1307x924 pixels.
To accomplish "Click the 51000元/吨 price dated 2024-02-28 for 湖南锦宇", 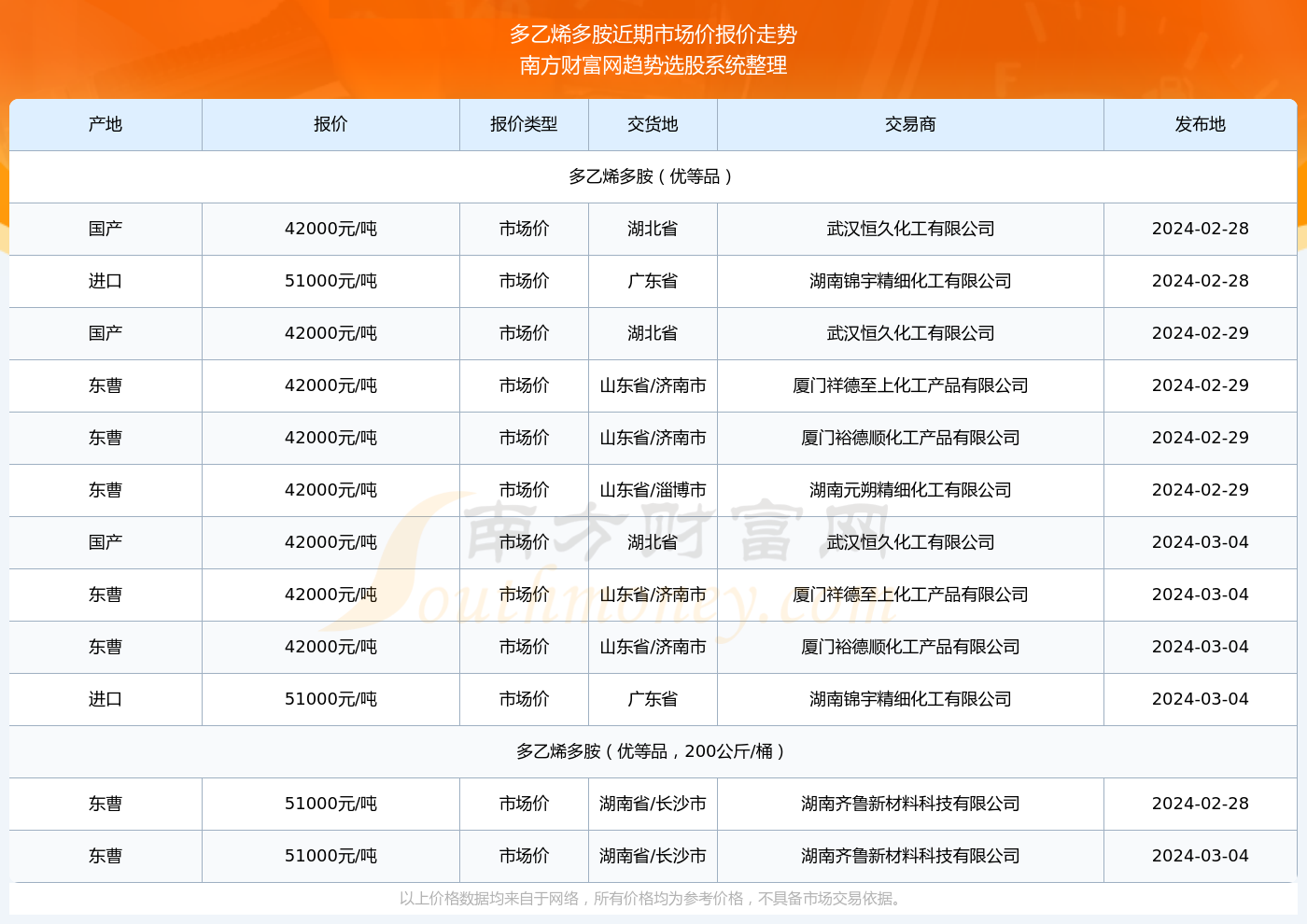I will tap(330, 281).
